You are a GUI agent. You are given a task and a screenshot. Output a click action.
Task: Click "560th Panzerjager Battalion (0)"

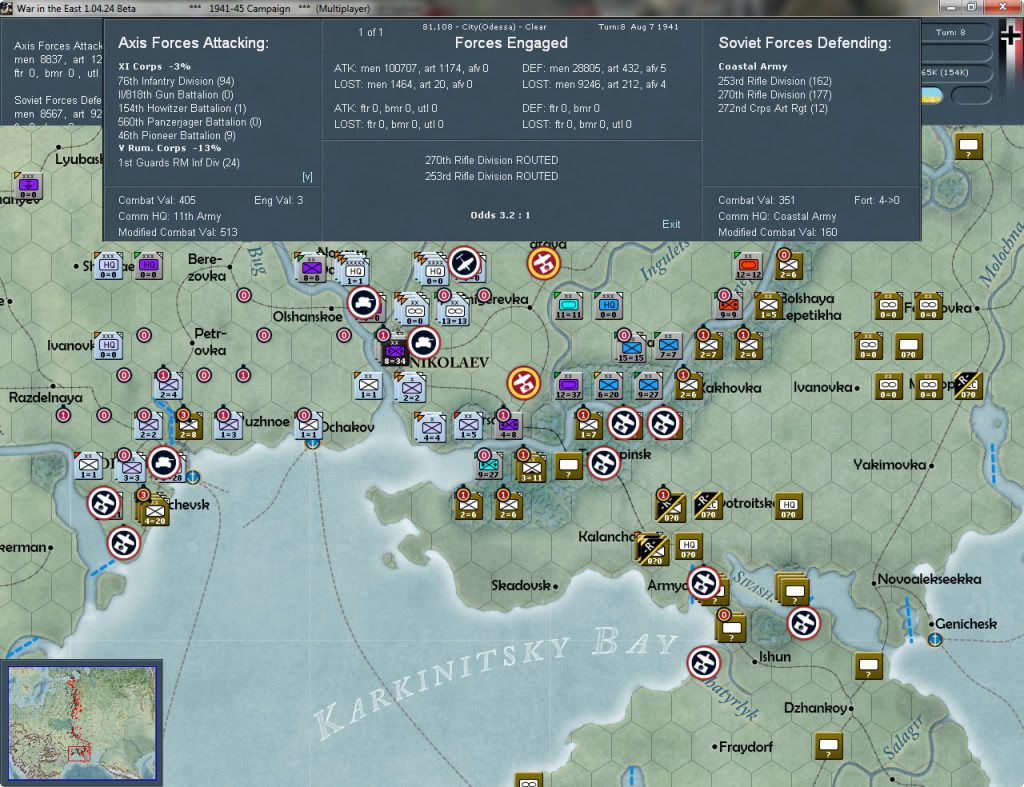pos(189,122)
